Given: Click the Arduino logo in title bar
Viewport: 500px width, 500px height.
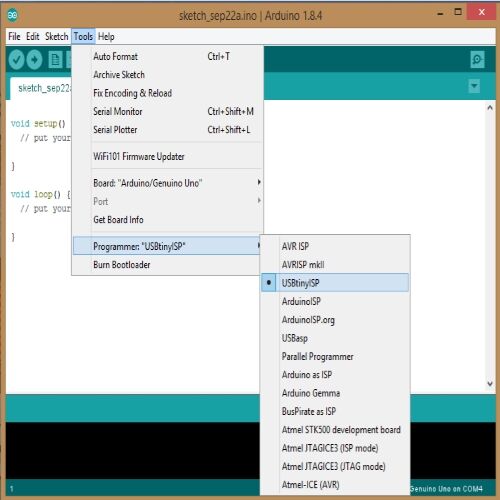Looking at the screenshot, I should pos(13,15).
